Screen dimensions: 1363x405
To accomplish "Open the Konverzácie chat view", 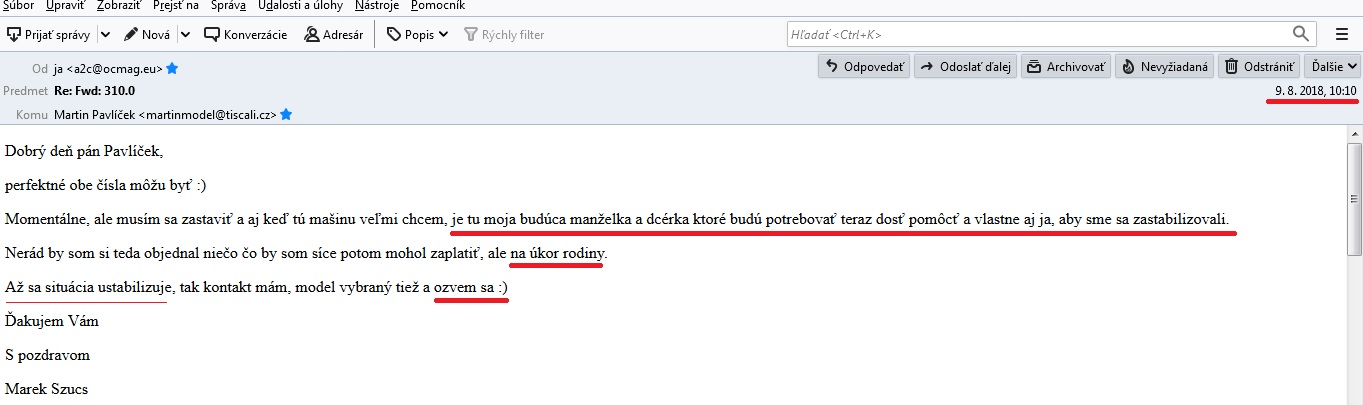I will coord(245,34).
